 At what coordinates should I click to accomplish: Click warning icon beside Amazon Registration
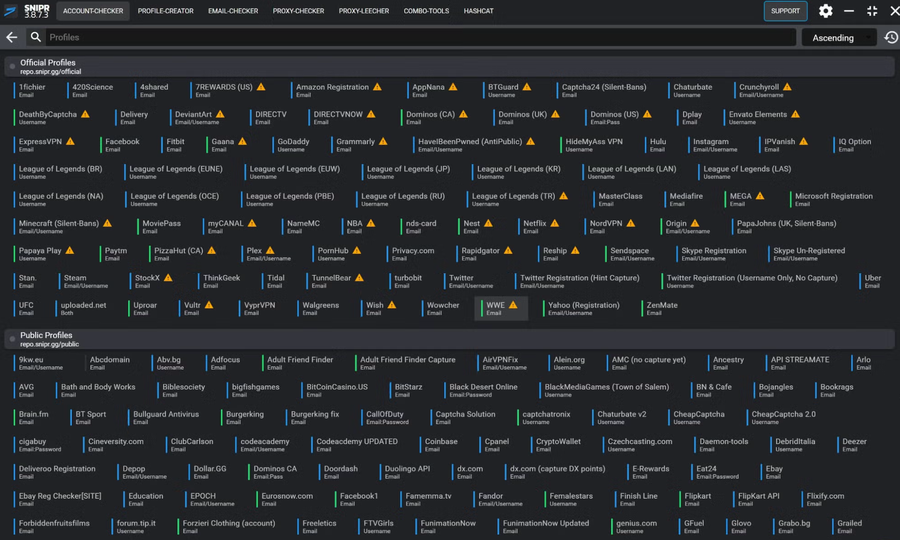pos(377,87)
